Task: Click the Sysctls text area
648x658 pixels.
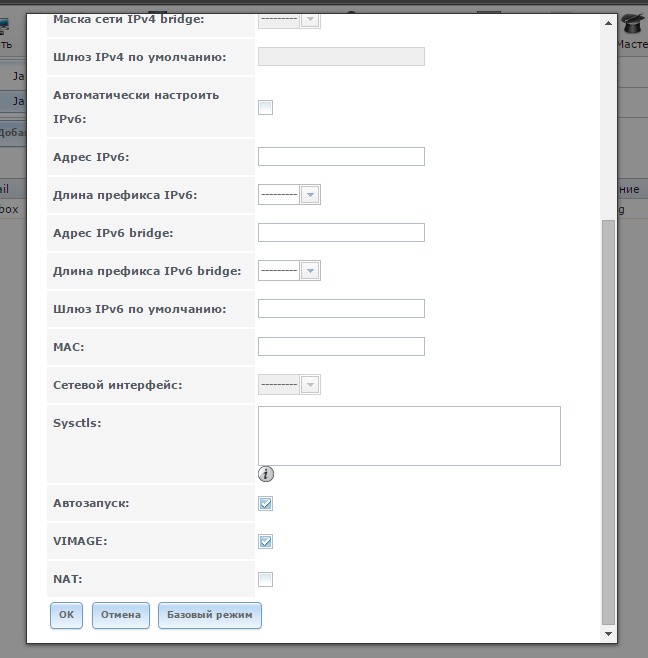Action: click(x=409, y=436)
